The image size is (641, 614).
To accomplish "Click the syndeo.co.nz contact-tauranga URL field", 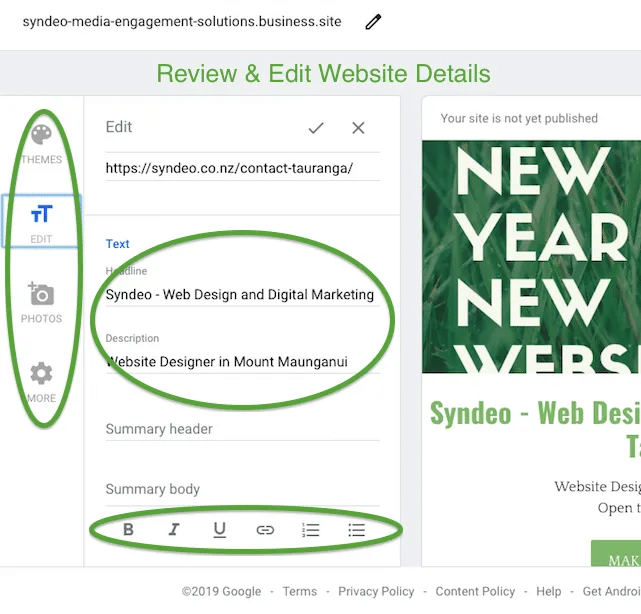I will [242, 168].
